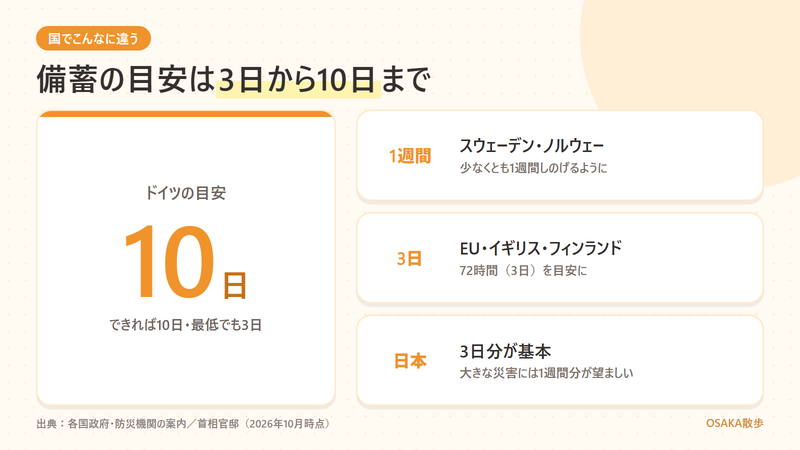The height and width of the screenshot is (450, 800).
Task: Select the できれば10日・最低でも3日 caption
Action: pyautogui.click(x=186, y=325)
